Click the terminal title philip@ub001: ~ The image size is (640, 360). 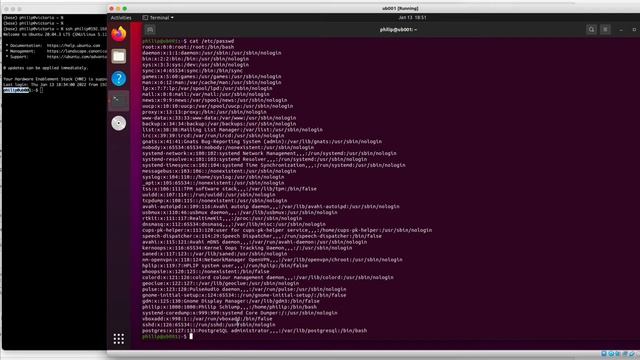click(398, 29)
